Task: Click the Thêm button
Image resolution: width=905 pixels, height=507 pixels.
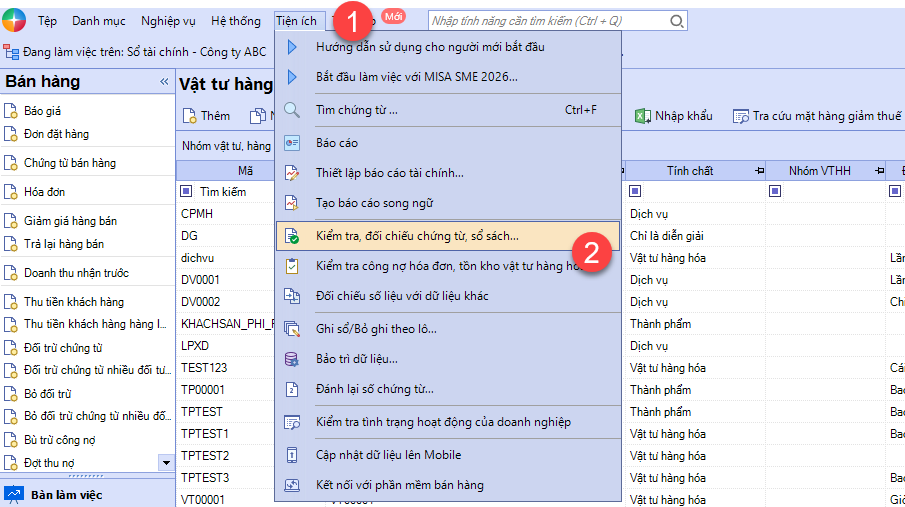Action: [206, 116]
